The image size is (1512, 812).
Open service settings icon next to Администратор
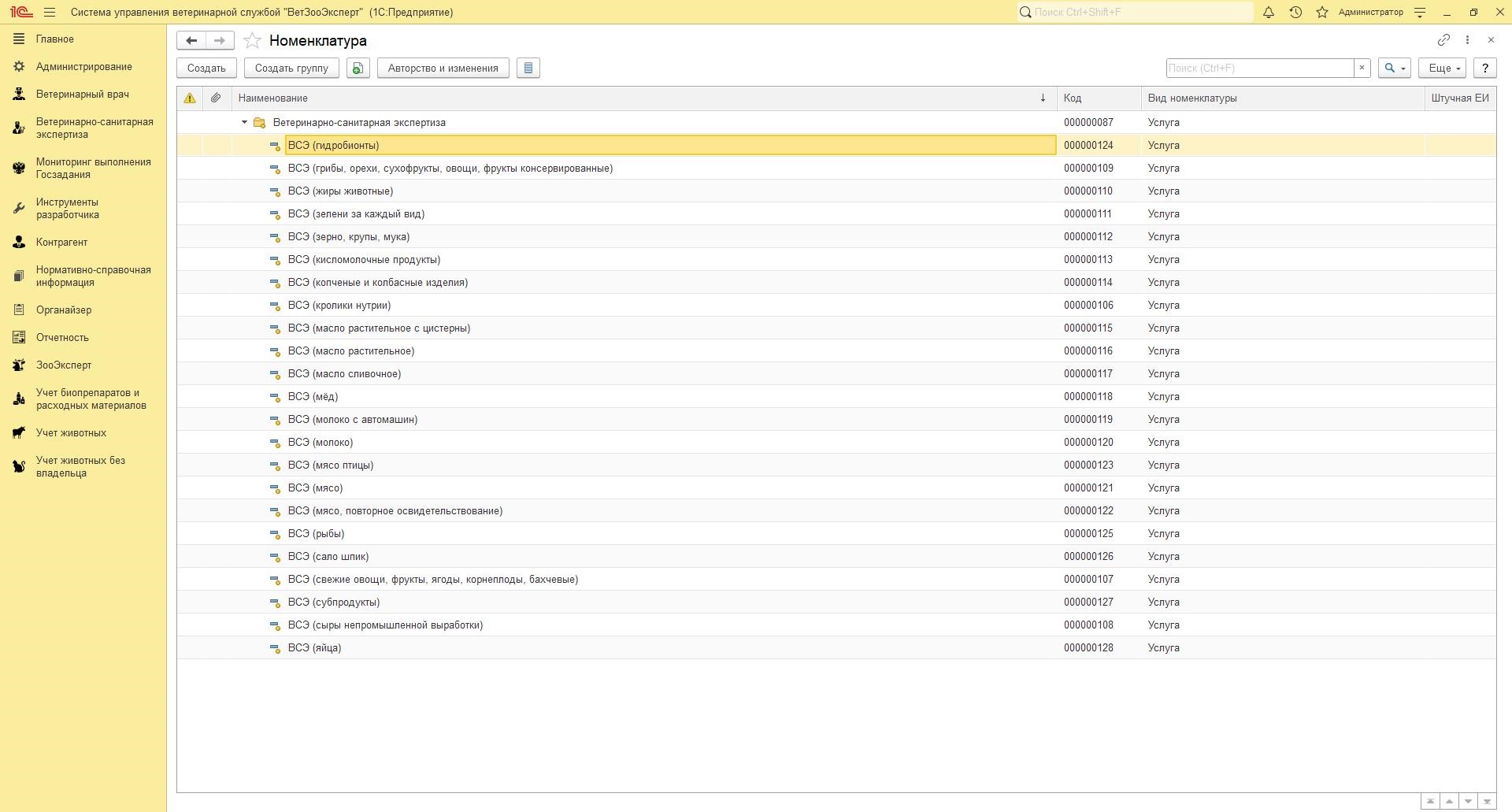tap(1420, 13)
